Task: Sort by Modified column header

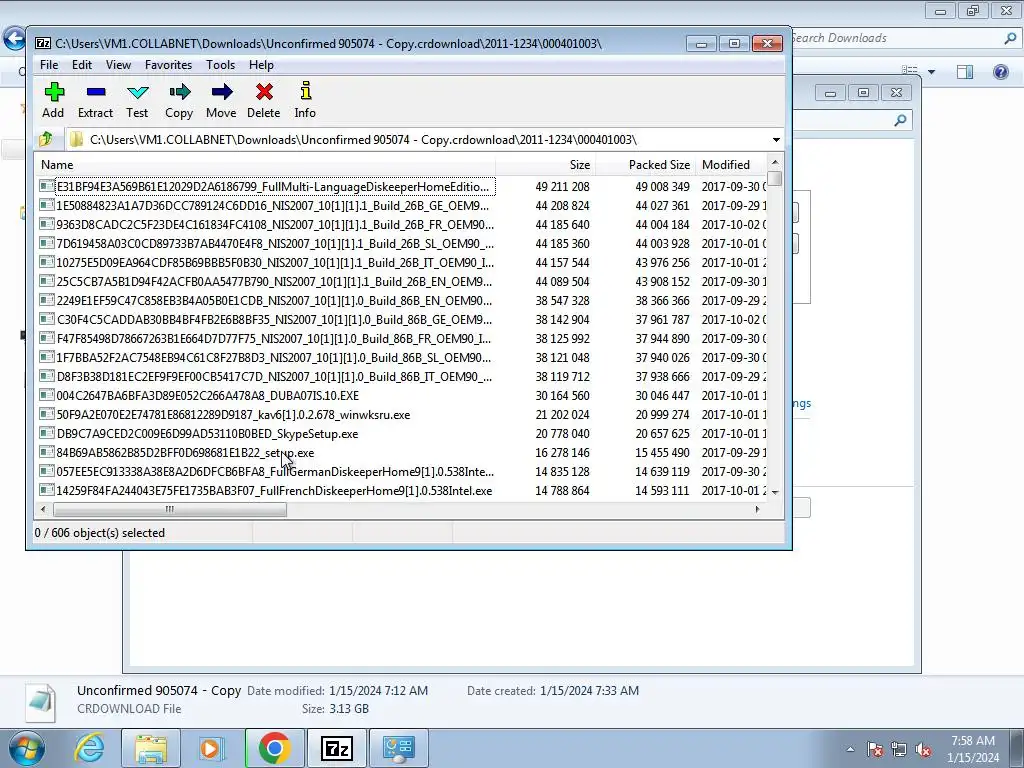Action: (731, 165)
